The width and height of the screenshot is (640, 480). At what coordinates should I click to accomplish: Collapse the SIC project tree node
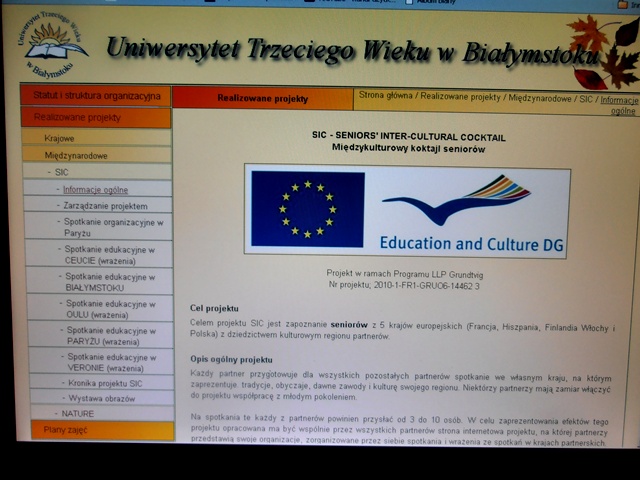pyautogui.click(x=61, y=172)
